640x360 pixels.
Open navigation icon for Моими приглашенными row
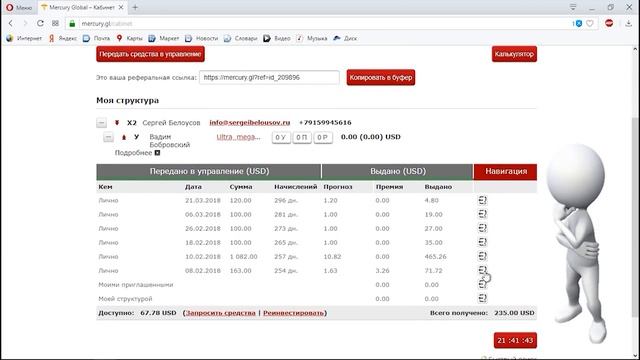click(482, 284)
